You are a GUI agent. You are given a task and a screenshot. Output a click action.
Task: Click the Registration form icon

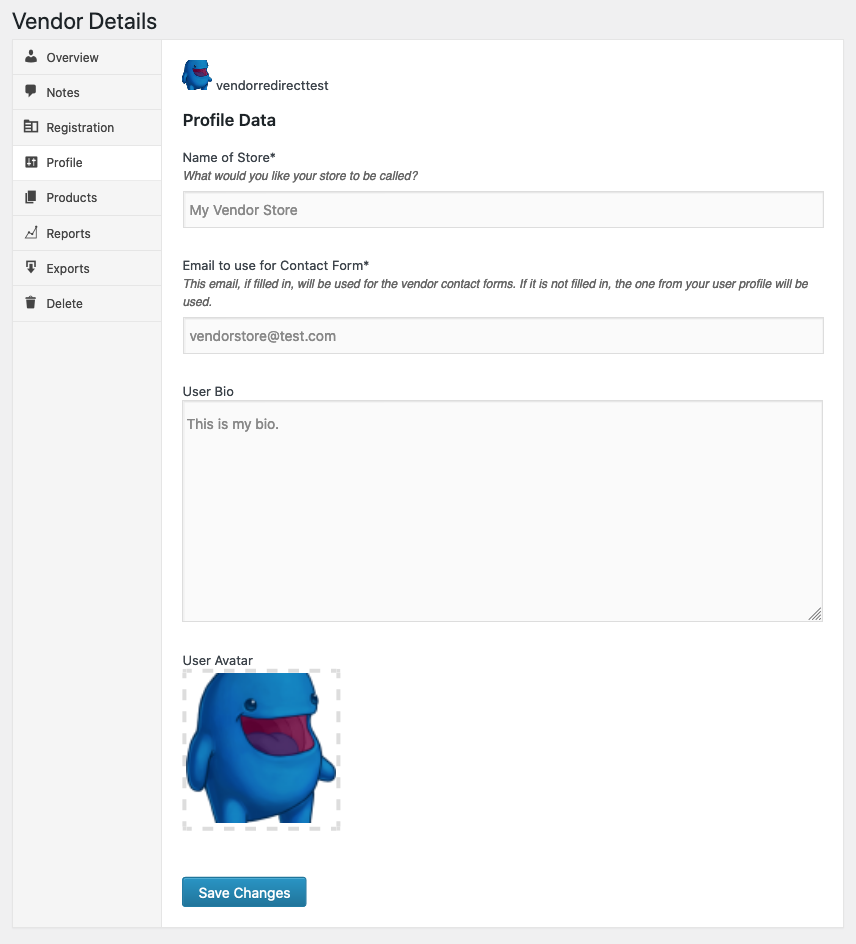point(31,127)
